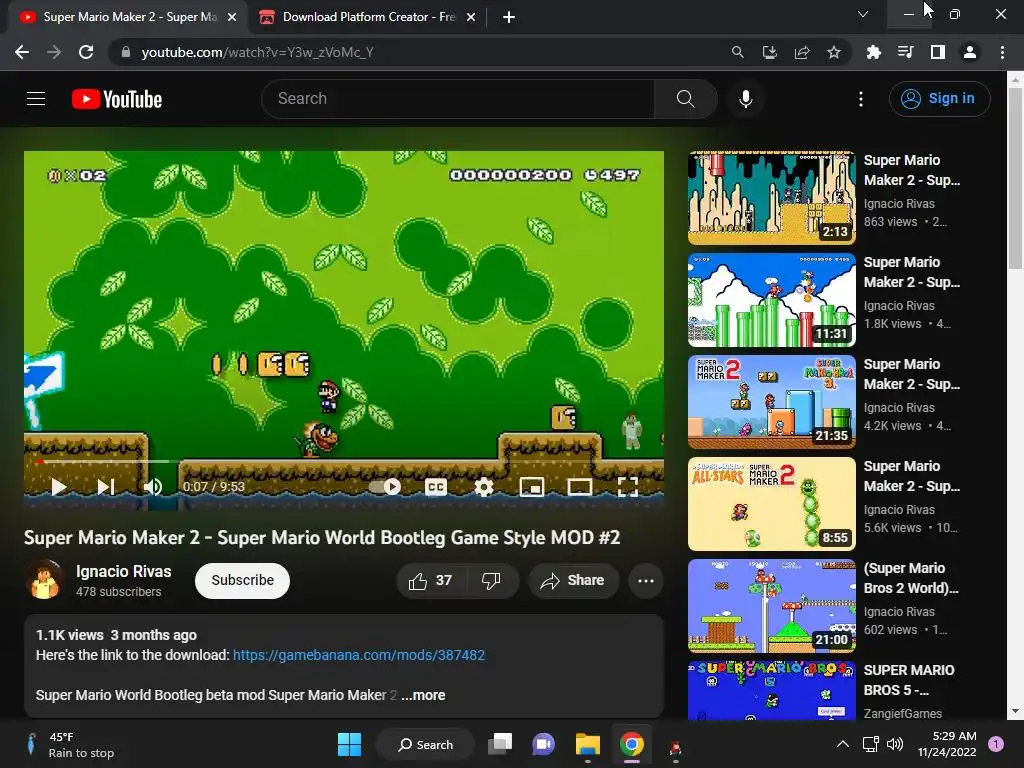1024x768 pixels.
Task: Enter full screen mode
Action: (x=628, y=487)
